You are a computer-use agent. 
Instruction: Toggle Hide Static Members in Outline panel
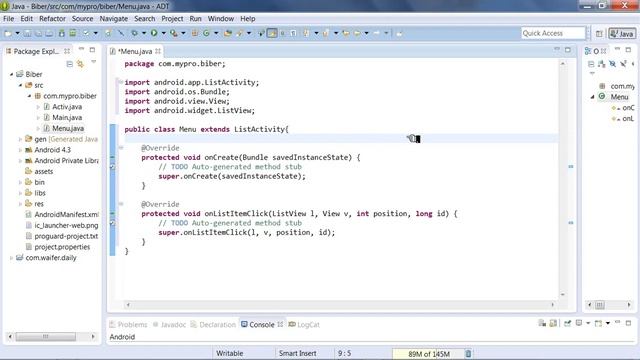pos(623,64)
